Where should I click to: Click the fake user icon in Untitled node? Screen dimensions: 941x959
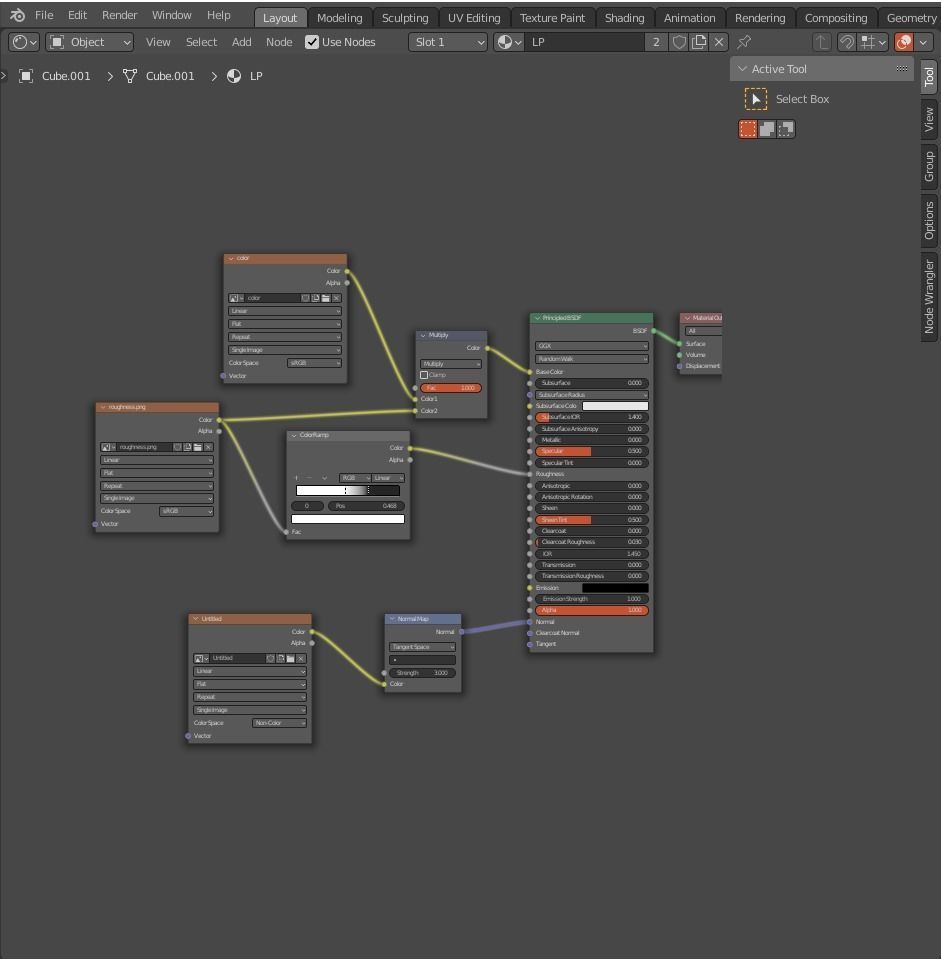270,658
